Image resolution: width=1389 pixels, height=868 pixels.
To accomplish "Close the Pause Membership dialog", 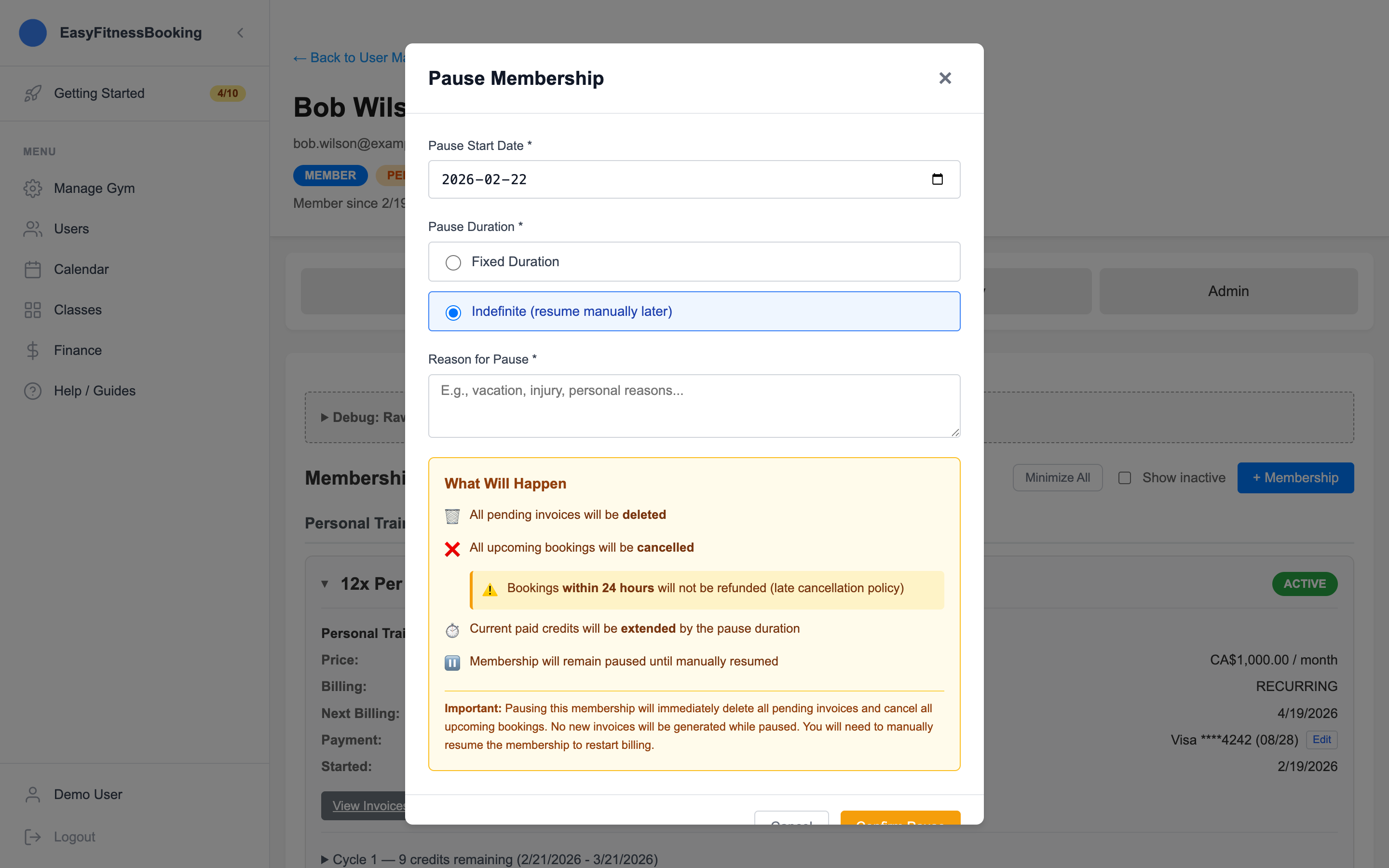I will pyautogui.click(x=945, y=78).
